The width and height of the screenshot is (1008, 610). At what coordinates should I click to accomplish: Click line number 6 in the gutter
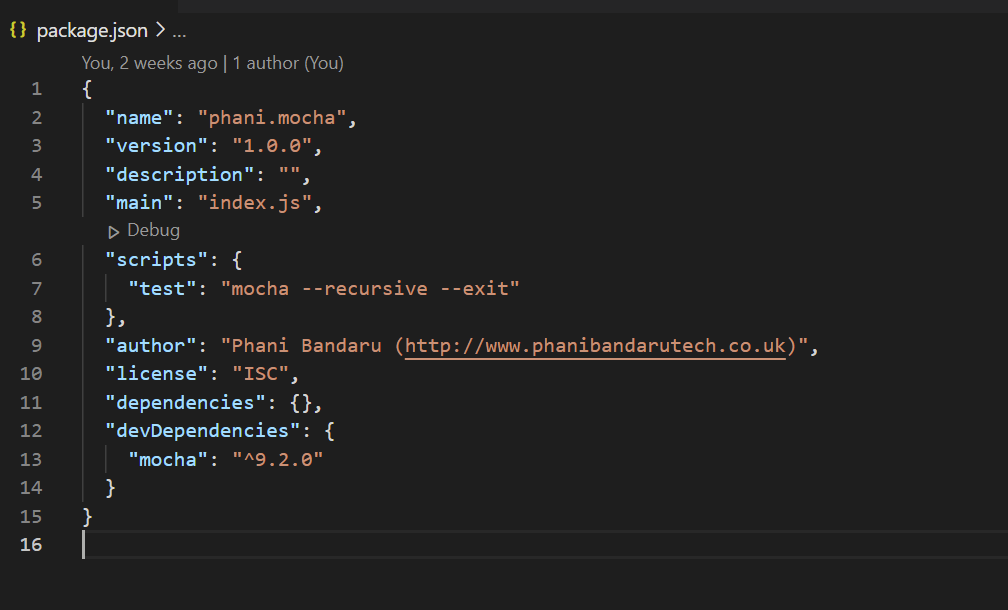click(36, 260)
